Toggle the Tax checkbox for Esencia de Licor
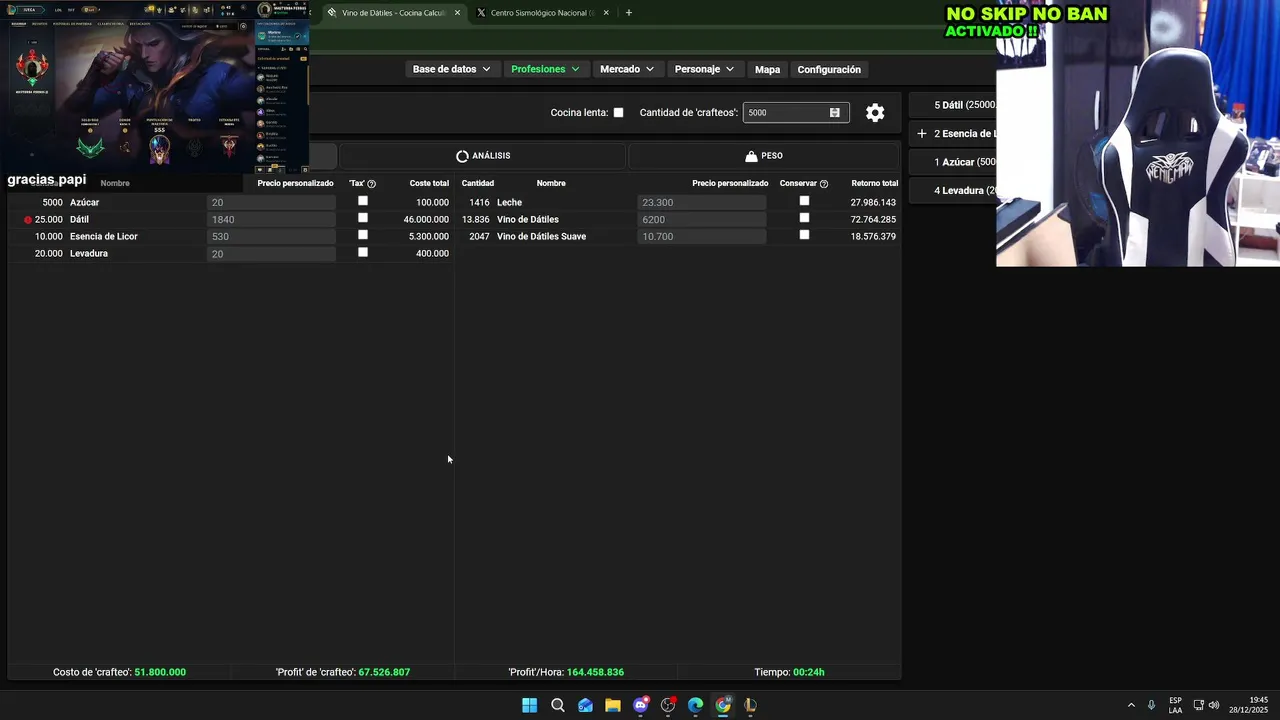The width and height of the screenshot is (1280, 720). tap(363, 235)
